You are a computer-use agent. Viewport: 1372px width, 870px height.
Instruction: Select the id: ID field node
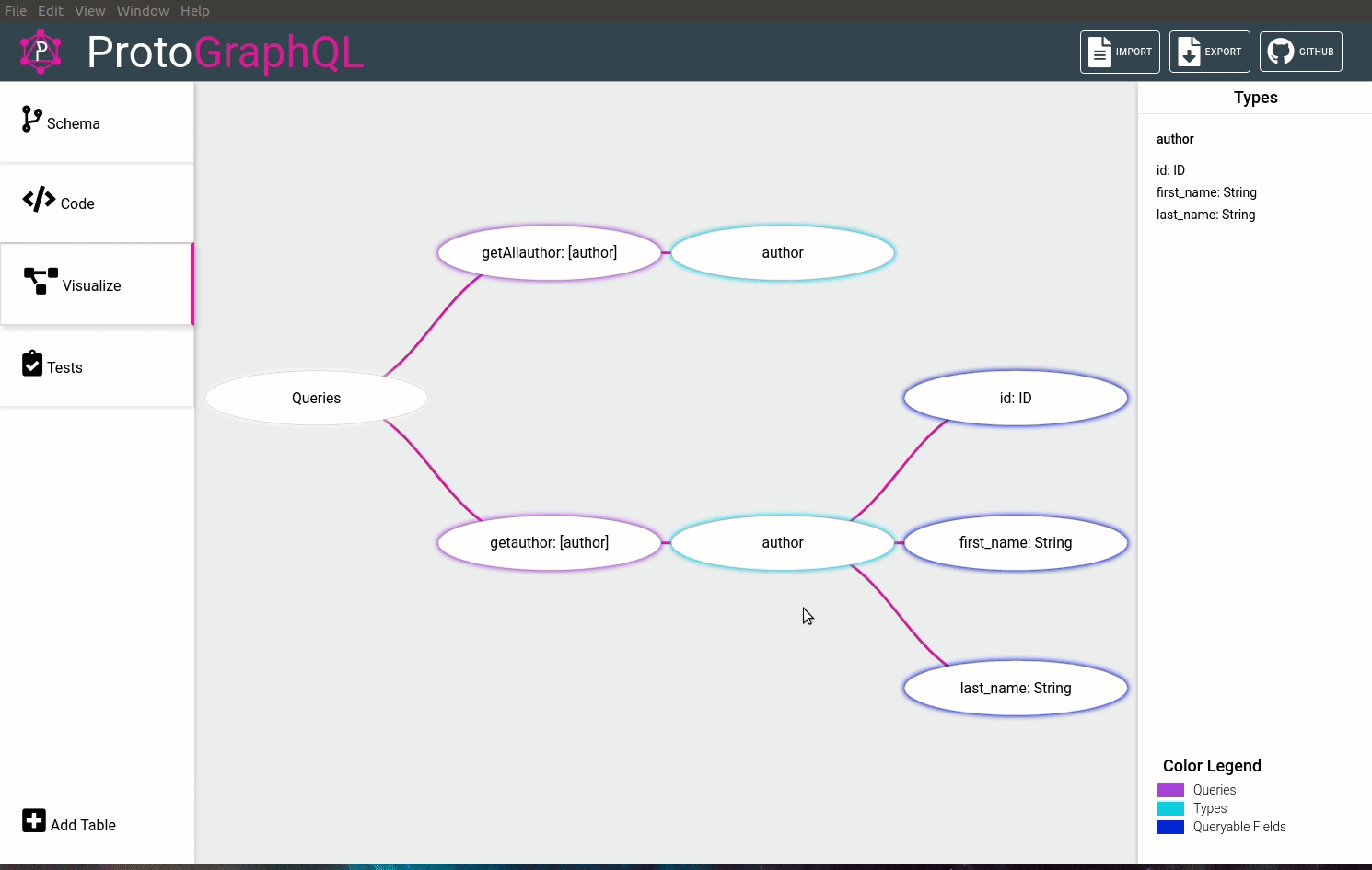1016,398
